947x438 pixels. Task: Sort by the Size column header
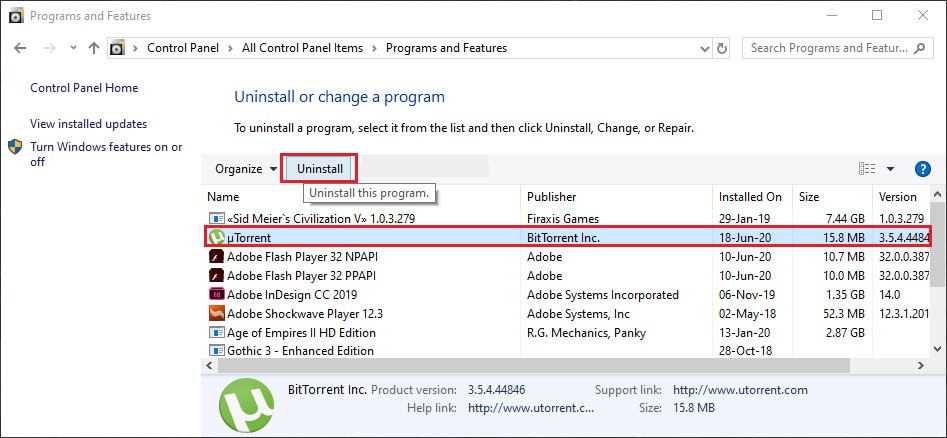809,196
